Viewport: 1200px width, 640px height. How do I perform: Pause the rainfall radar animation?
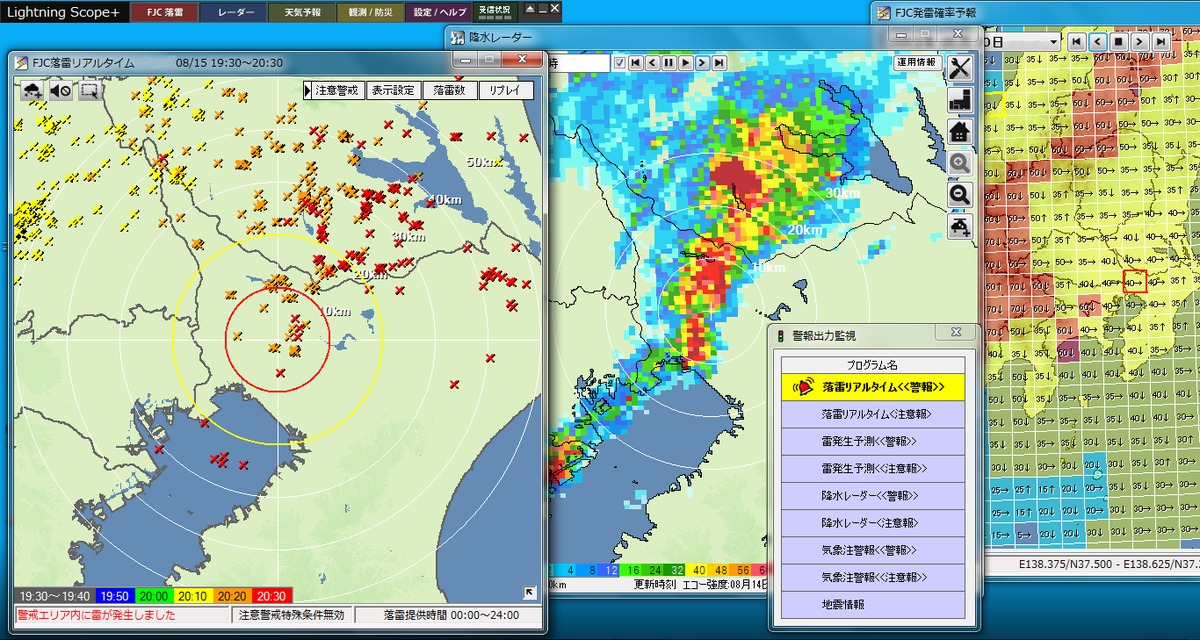pos(668,63)
